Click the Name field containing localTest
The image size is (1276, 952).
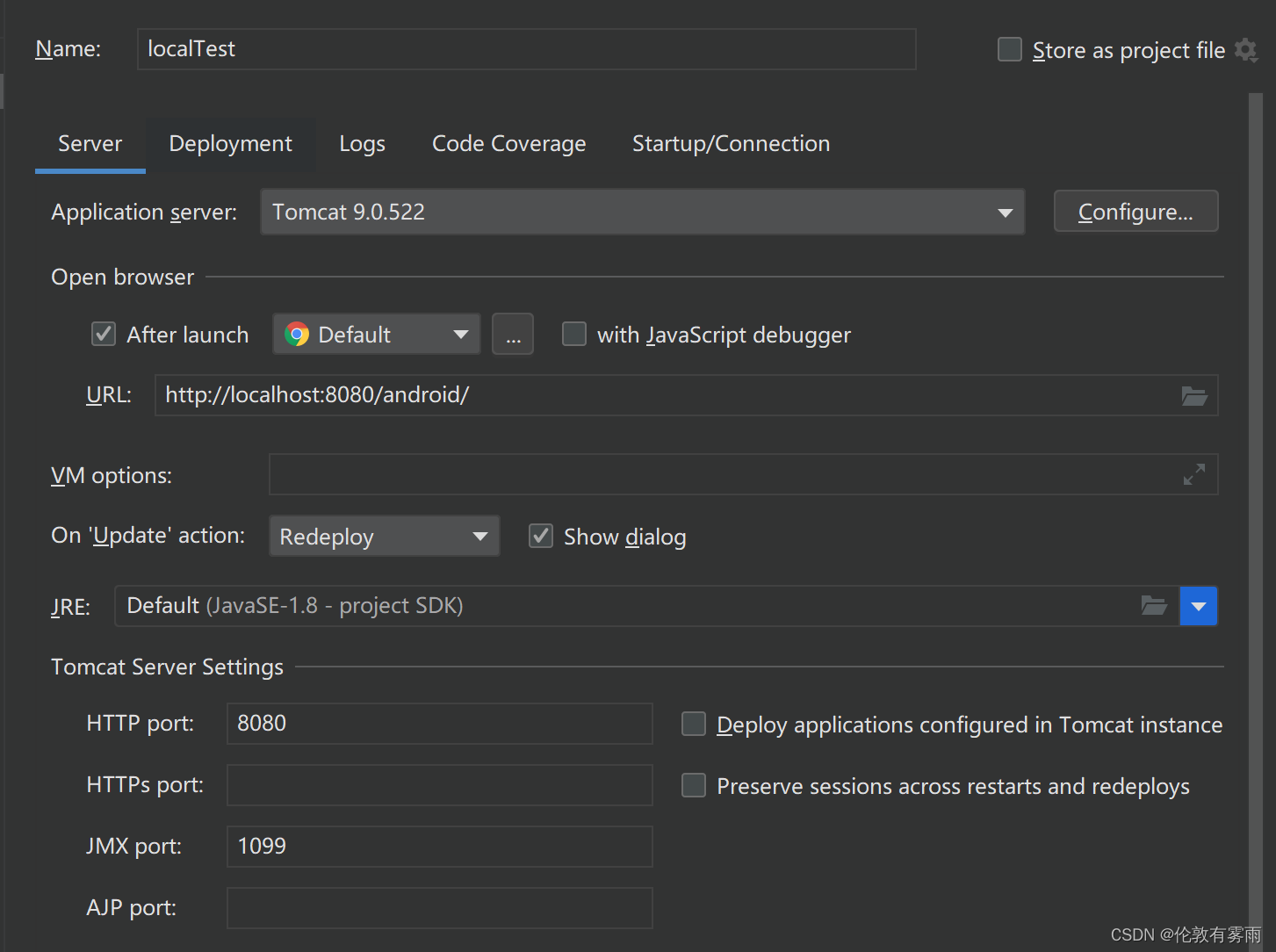(x=527, y=49)
